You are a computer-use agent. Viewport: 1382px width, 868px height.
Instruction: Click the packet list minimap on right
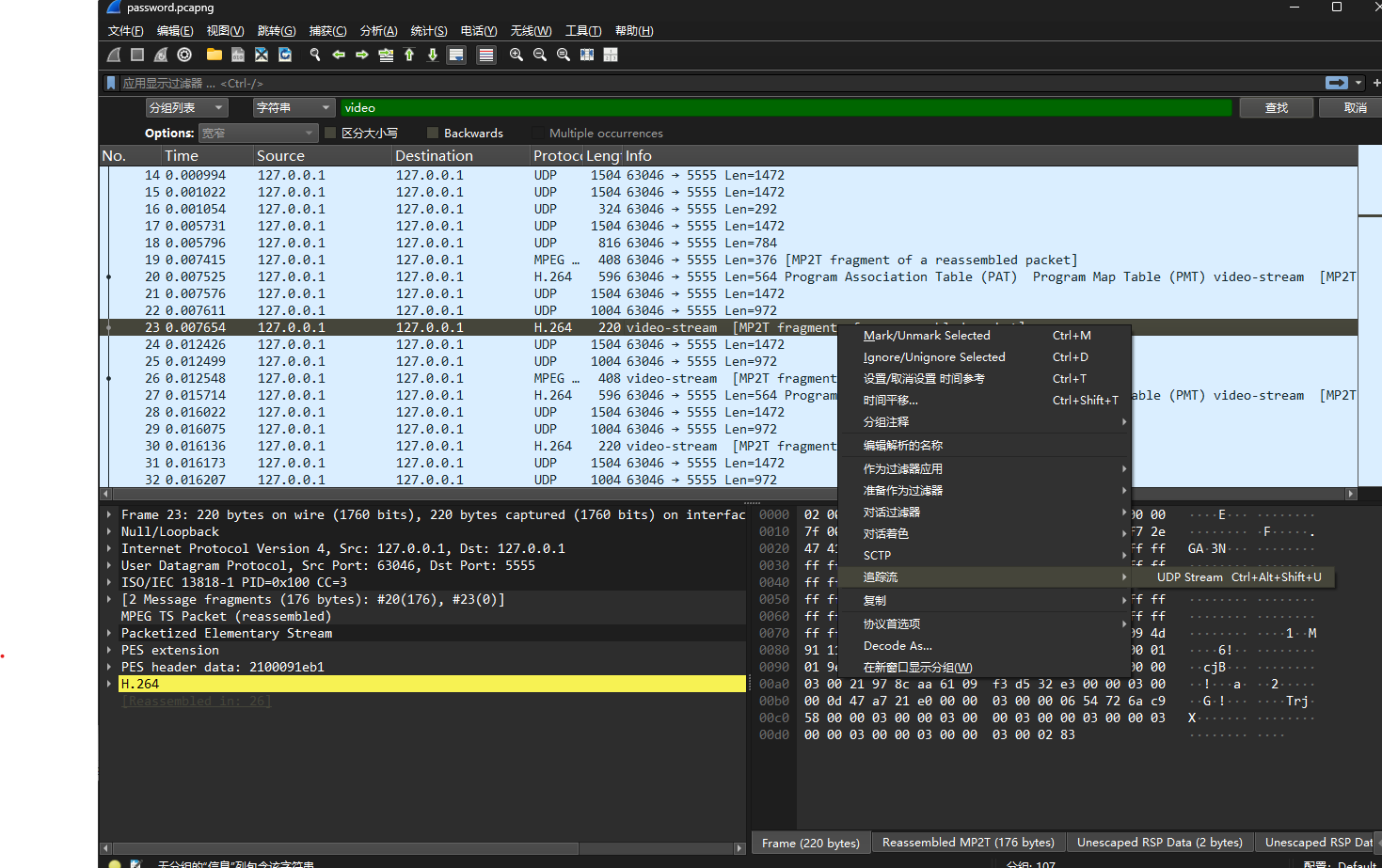[1370, 315]
